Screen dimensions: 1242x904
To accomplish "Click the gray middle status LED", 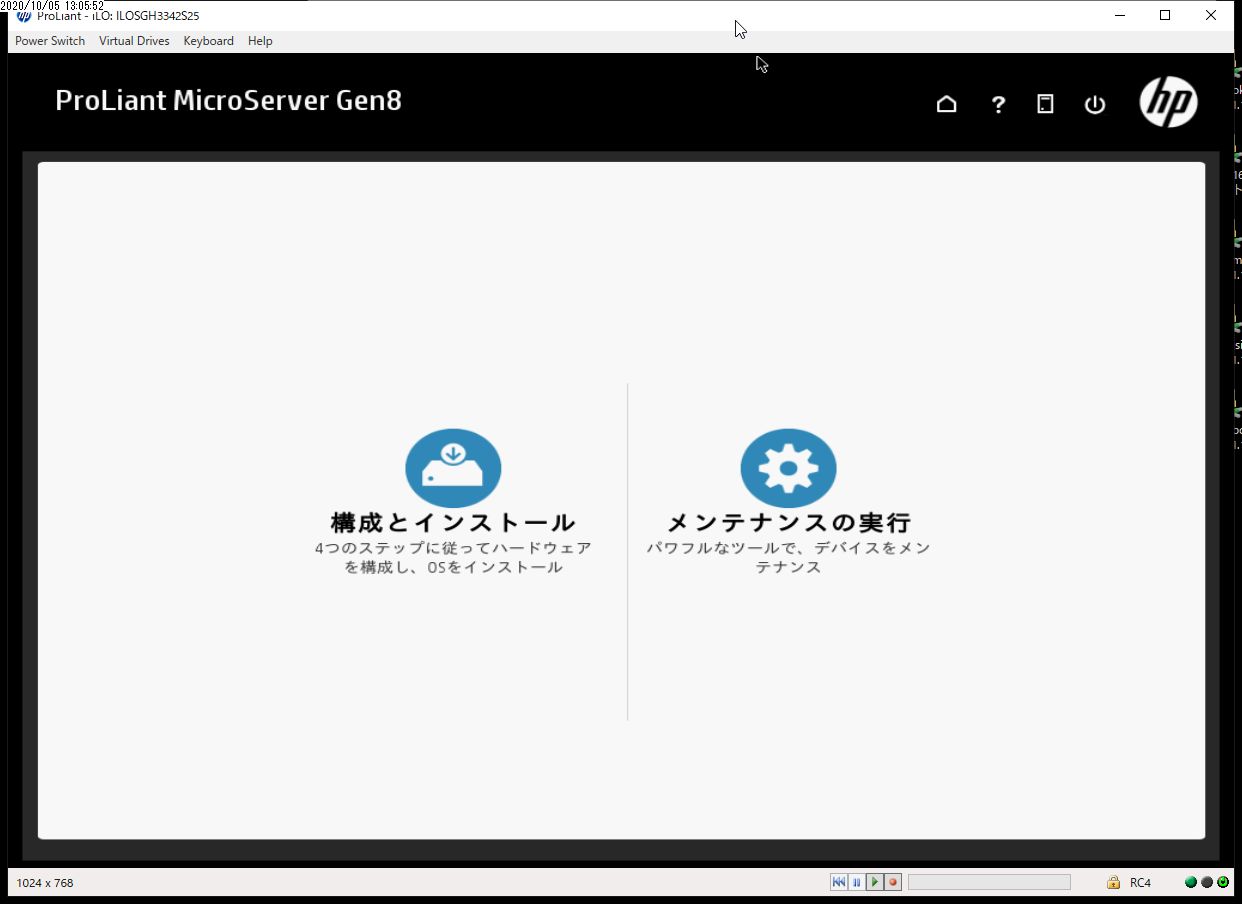I will 1207,882.
